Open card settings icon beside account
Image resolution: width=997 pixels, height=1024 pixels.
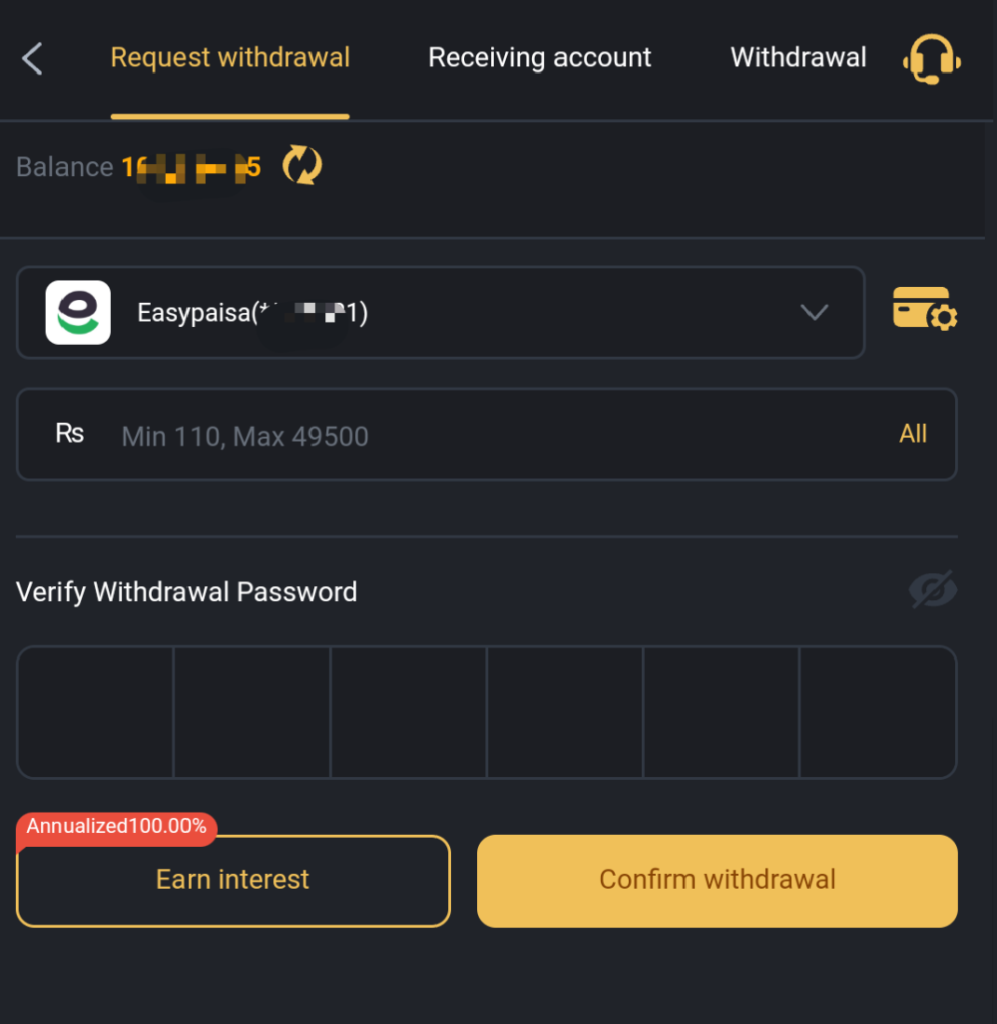[x=925, y=309]
